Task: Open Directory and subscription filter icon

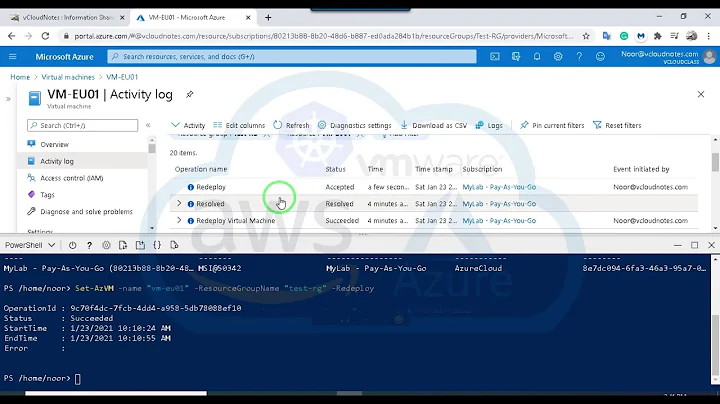Action: tap(516, 56)
